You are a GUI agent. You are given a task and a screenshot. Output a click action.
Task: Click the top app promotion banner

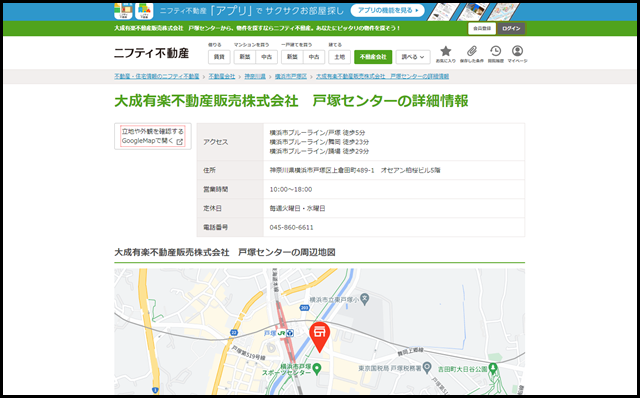320,11
